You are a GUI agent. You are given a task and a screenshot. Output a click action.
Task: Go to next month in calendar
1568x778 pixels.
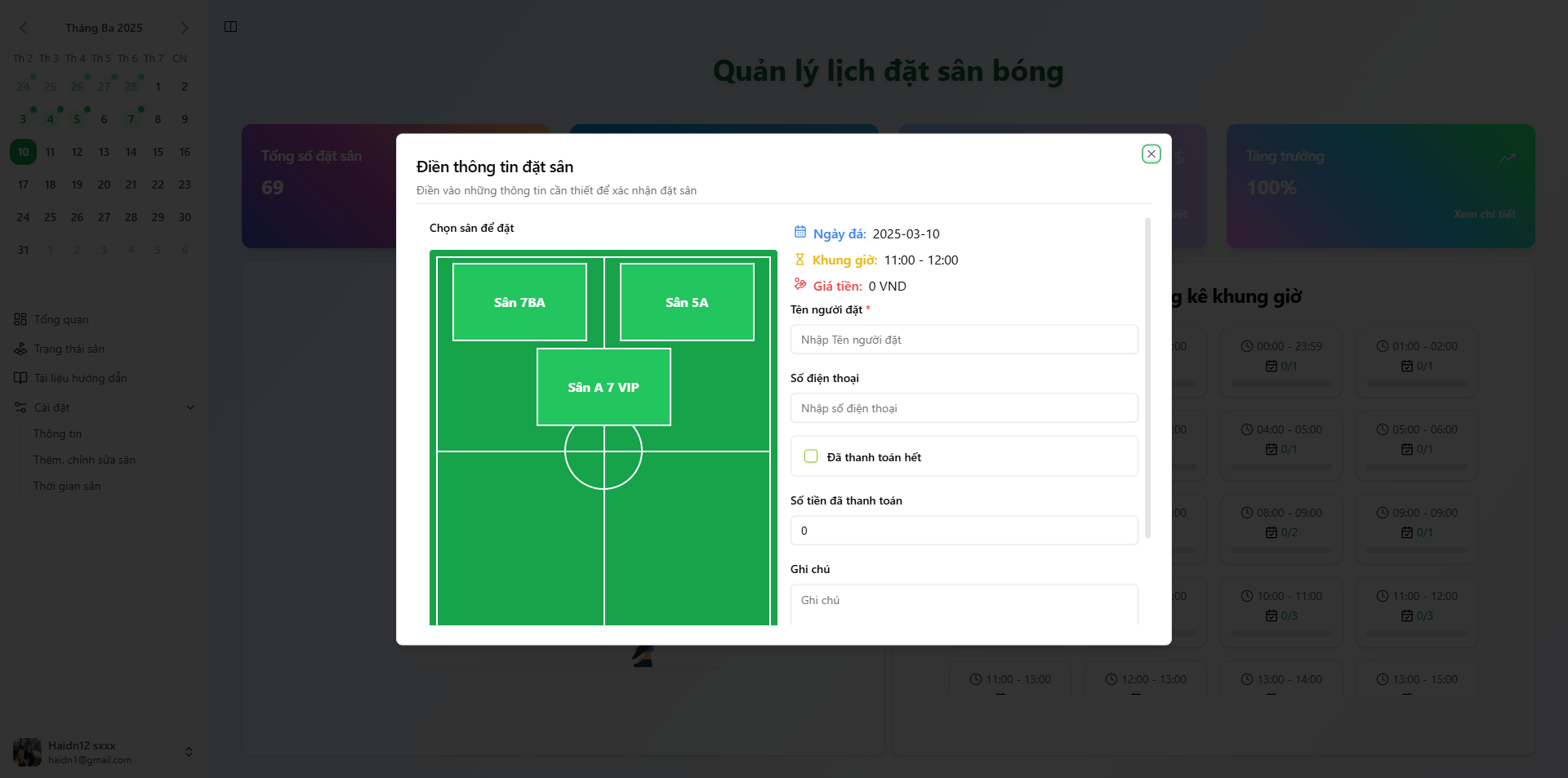[x=184, y=28]
